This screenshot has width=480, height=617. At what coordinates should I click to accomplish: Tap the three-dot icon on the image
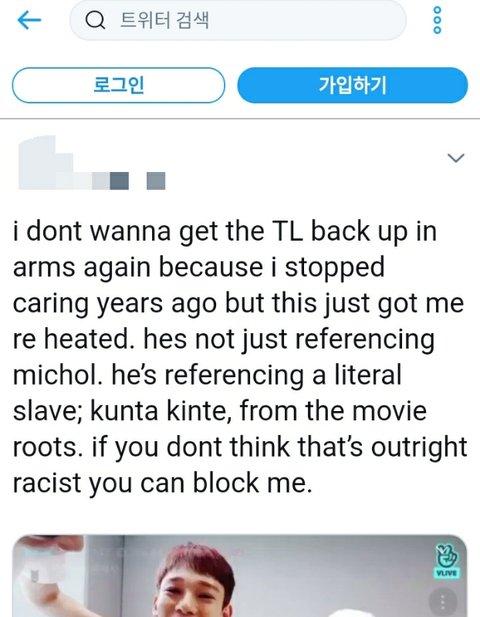[443, 602]
